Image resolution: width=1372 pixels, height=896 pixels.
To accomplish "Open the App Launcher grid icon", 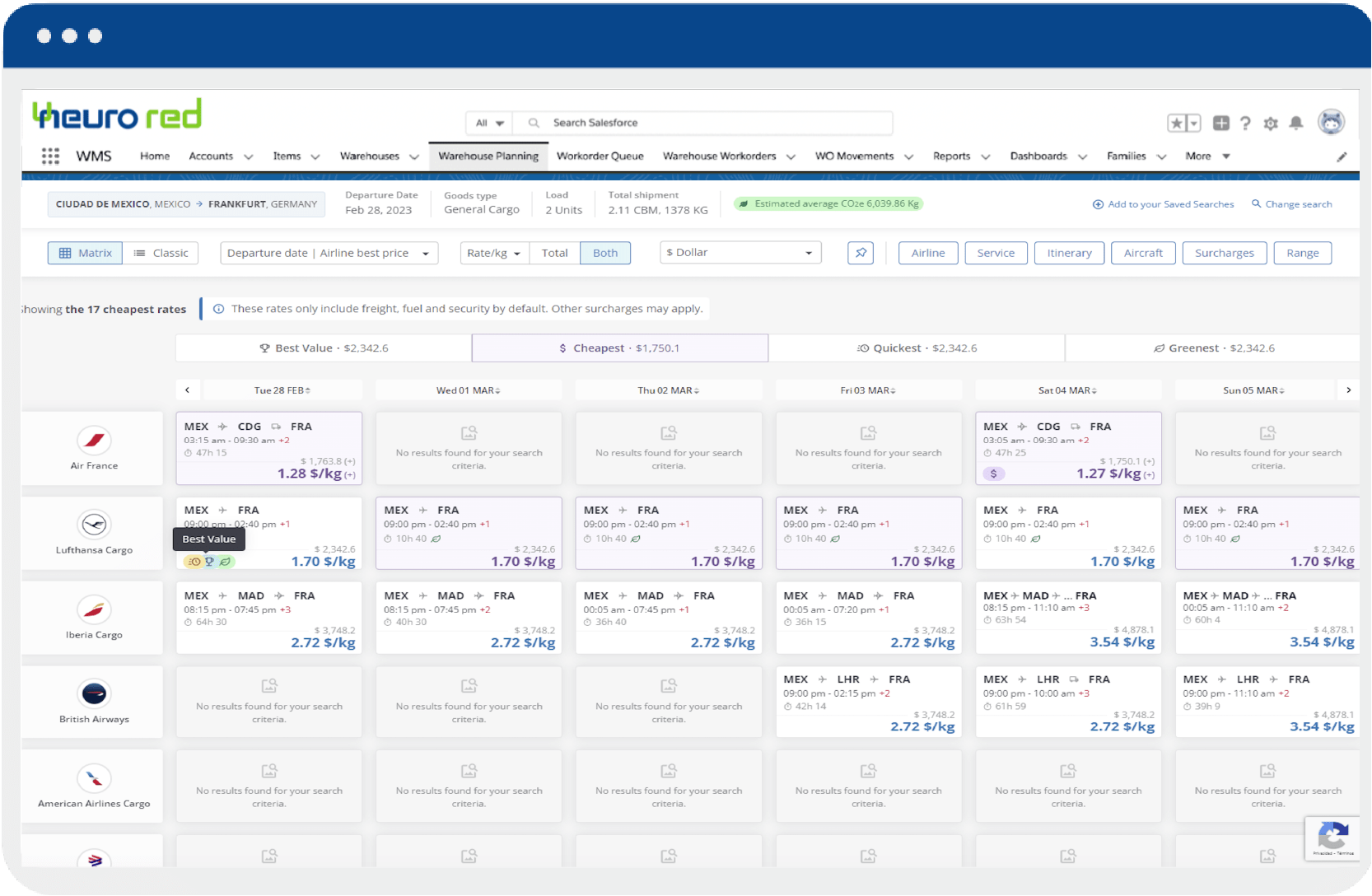I will click(x=50, y=156).
